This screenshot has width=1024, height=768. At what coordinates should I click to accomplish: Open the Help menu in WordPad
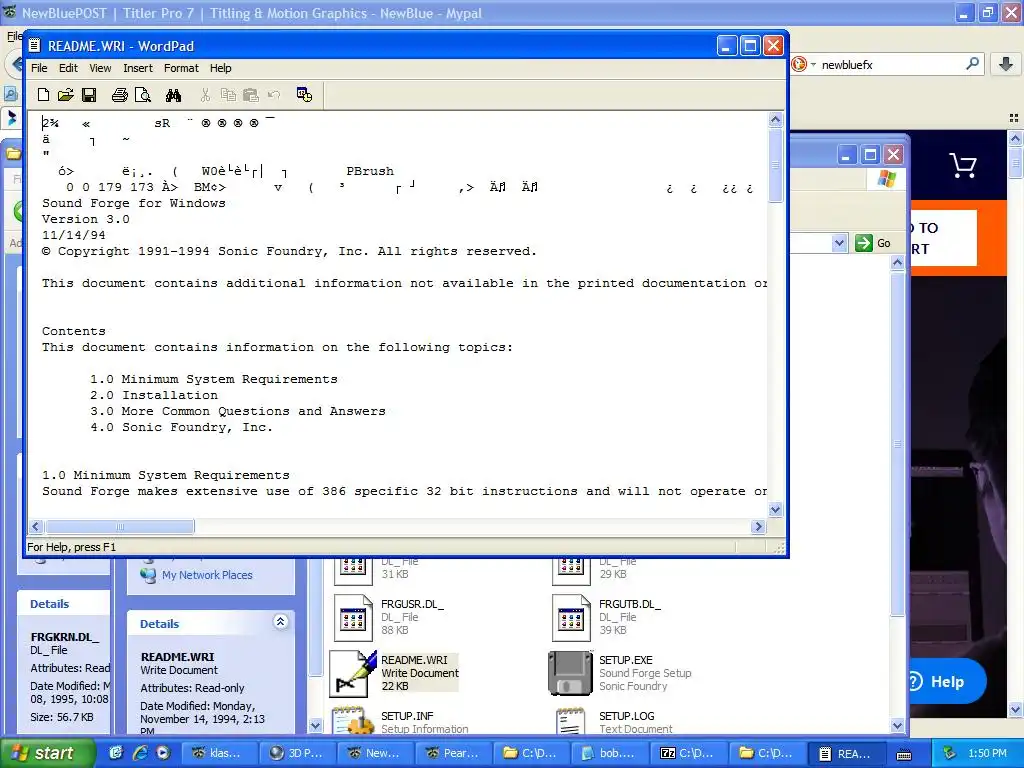[220, 68]
